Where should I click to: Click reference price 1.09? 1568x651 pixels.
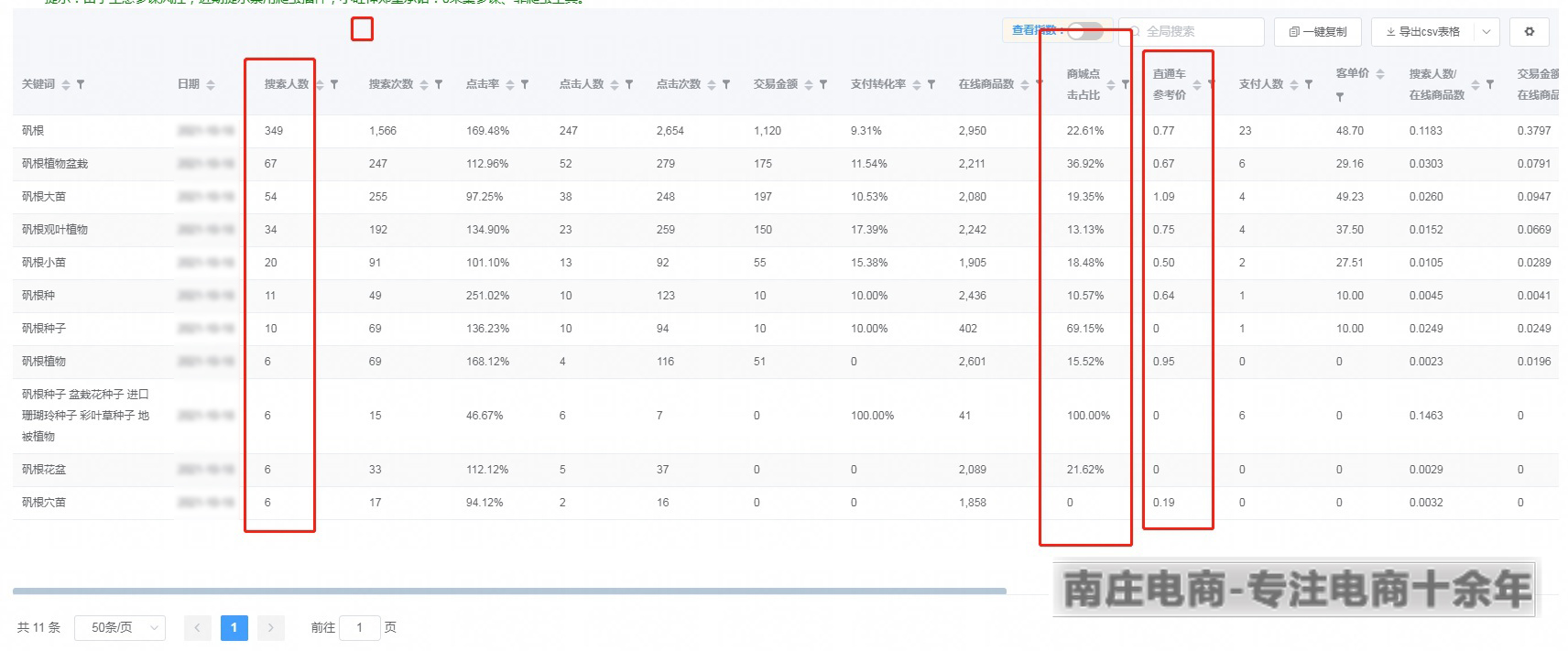pos(1164,197)
